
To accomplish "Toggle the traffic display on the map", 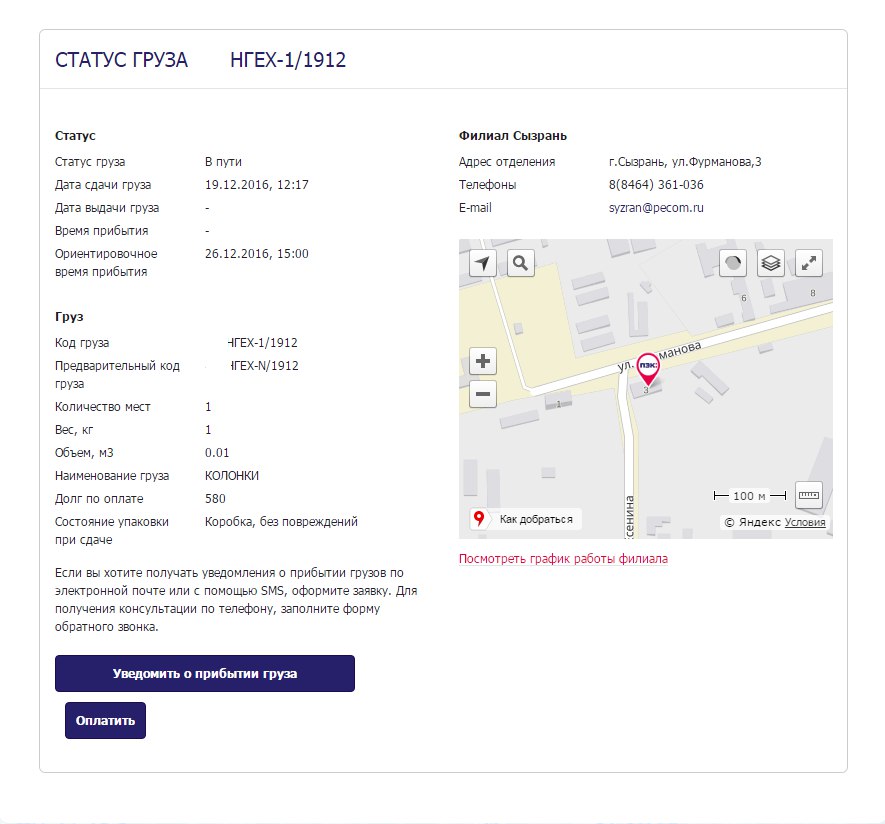I will pos(734,263).
